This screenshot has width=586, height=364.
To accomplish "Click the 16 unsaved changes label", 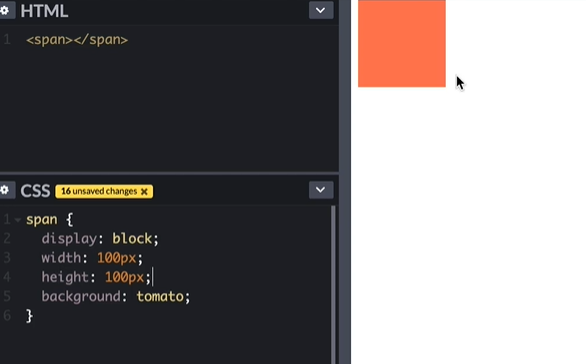I will click(99, 191).
